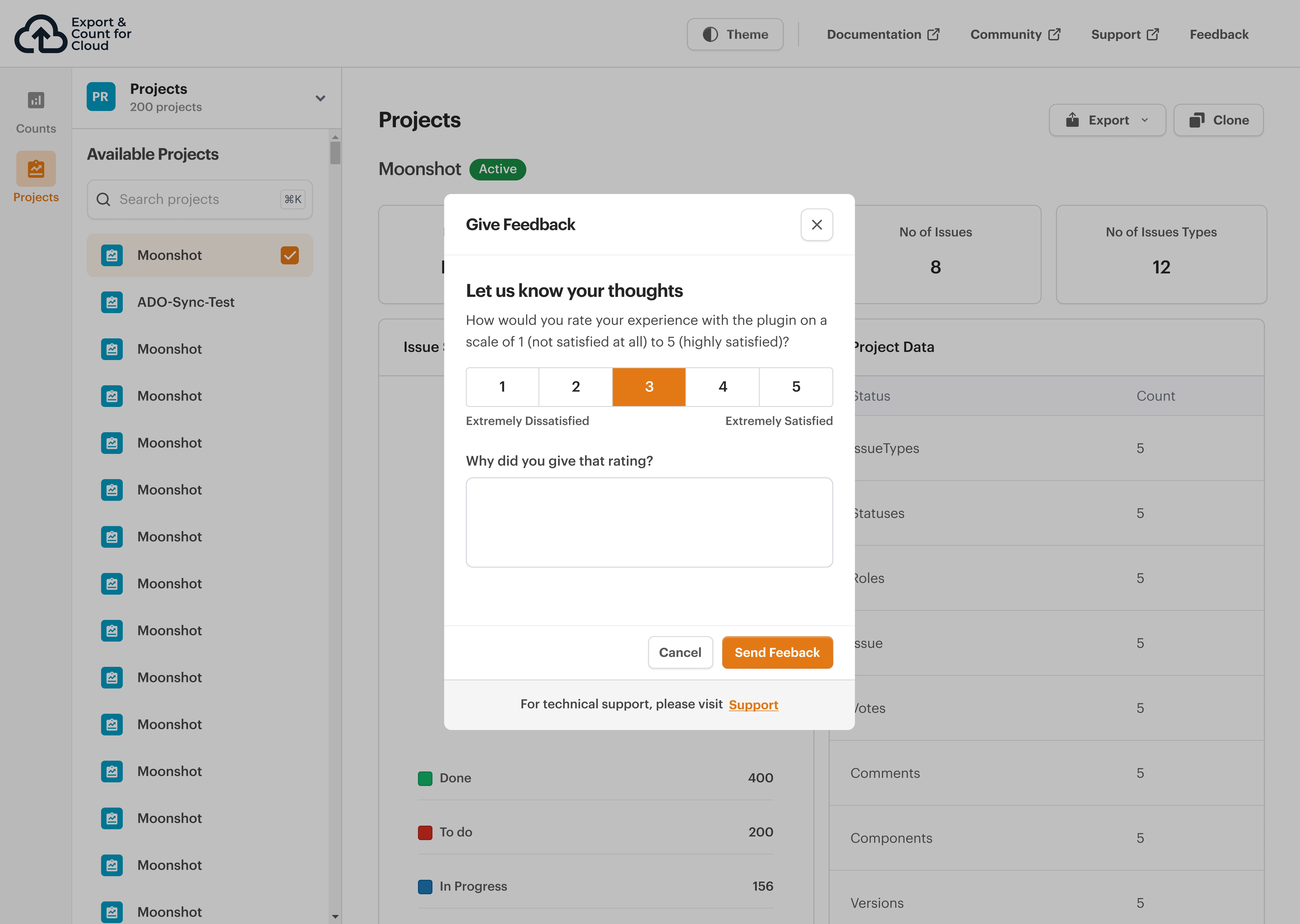Click the search magnifier in the projects search bar
This screenshot has height=924, width=1300.
point(103,199)
